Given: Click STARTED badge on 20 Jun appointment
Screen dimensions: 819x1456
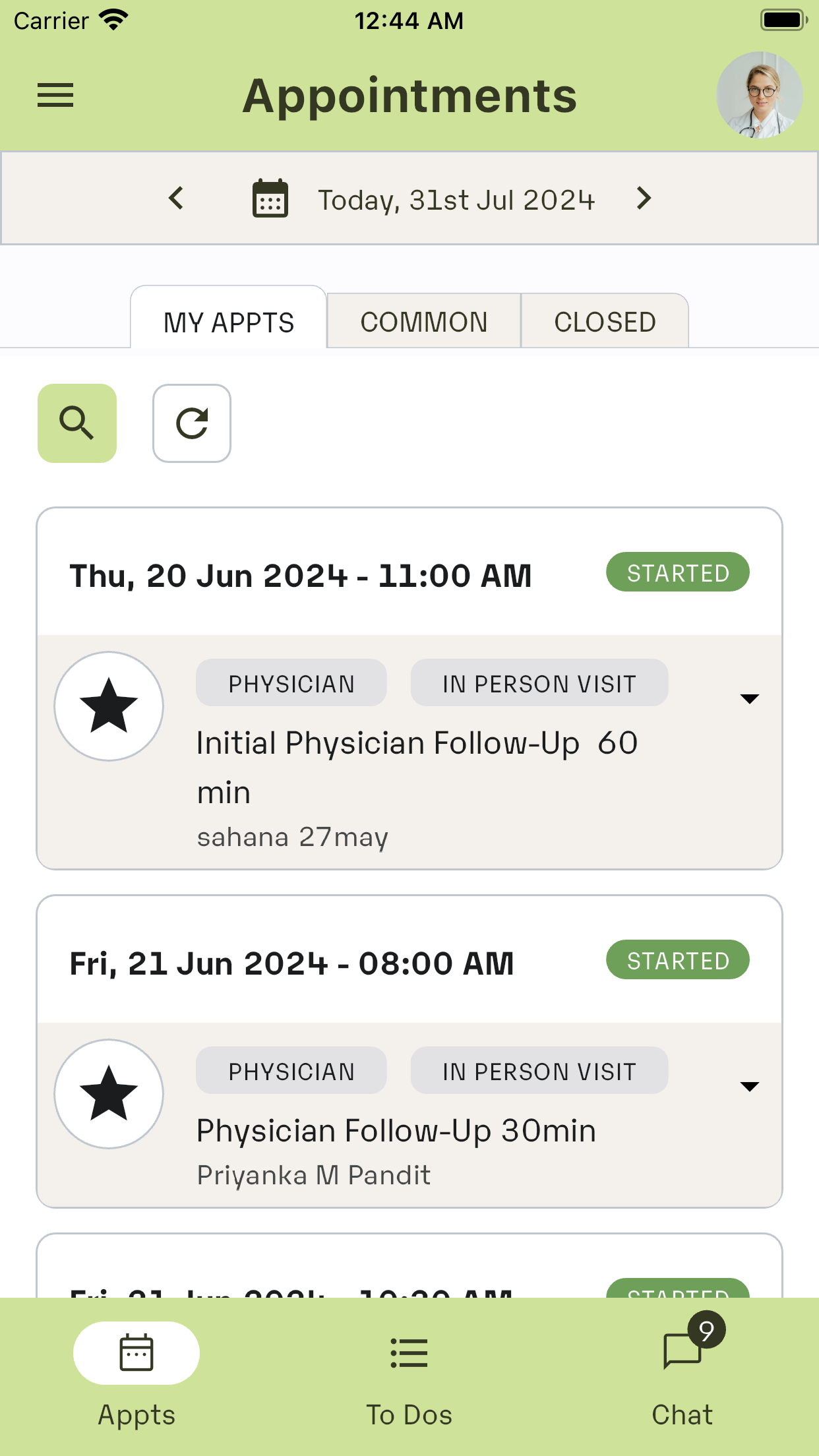Looking at the screenshot, I should point(678,572).
